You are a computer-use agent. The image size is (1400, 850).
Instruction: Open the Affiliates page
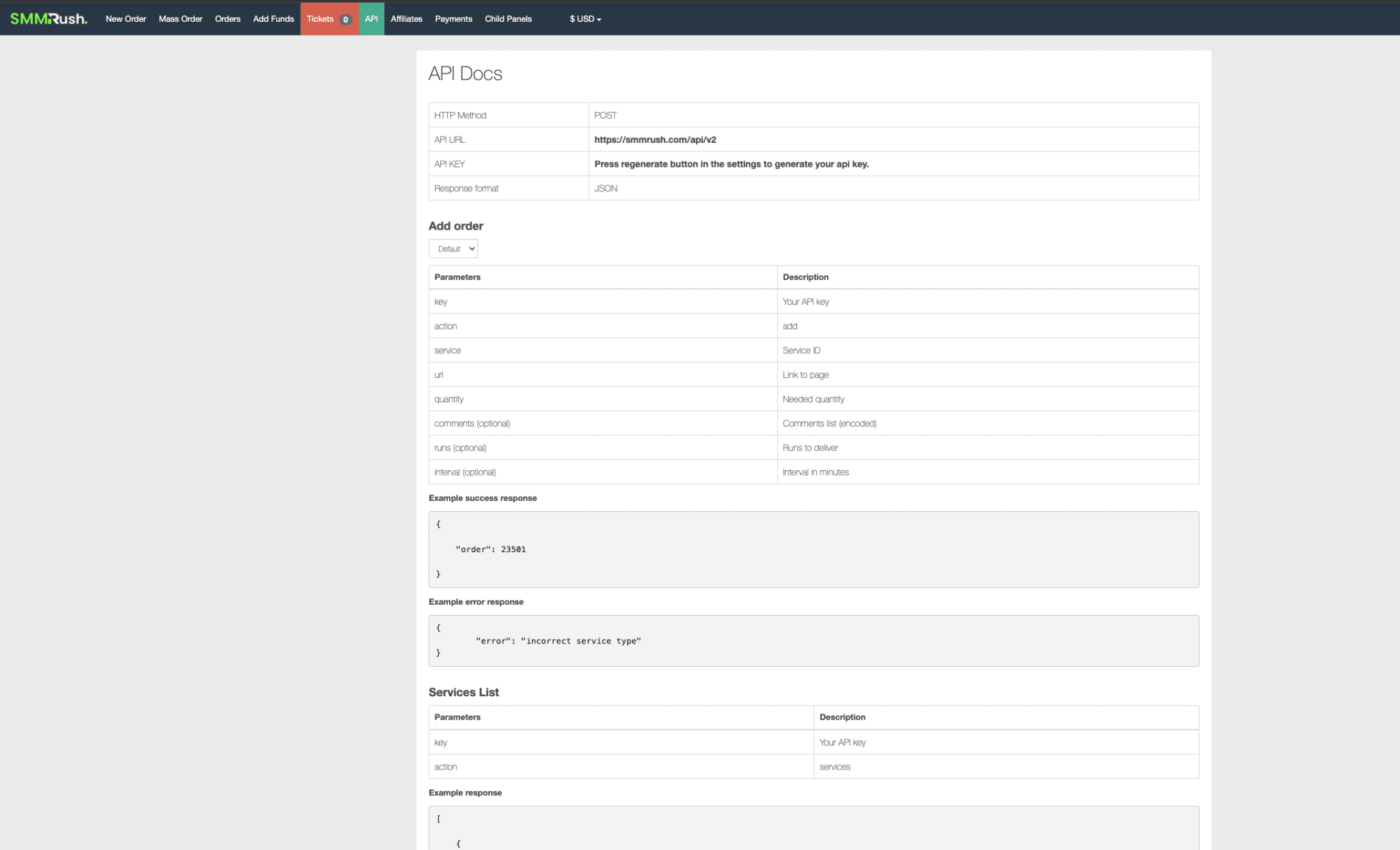(x=406, y=19)
